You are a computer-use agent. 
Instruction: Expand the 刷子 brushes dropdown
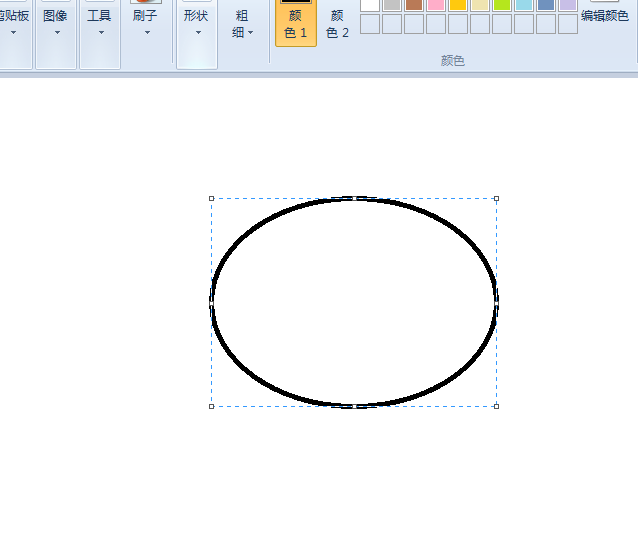coord(146,24)
